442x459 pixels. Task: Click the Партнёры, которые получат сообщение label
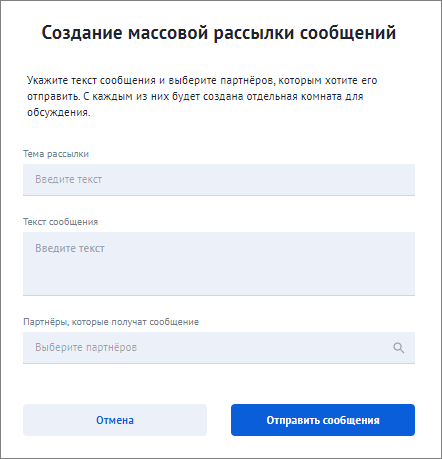pos(111,322)
